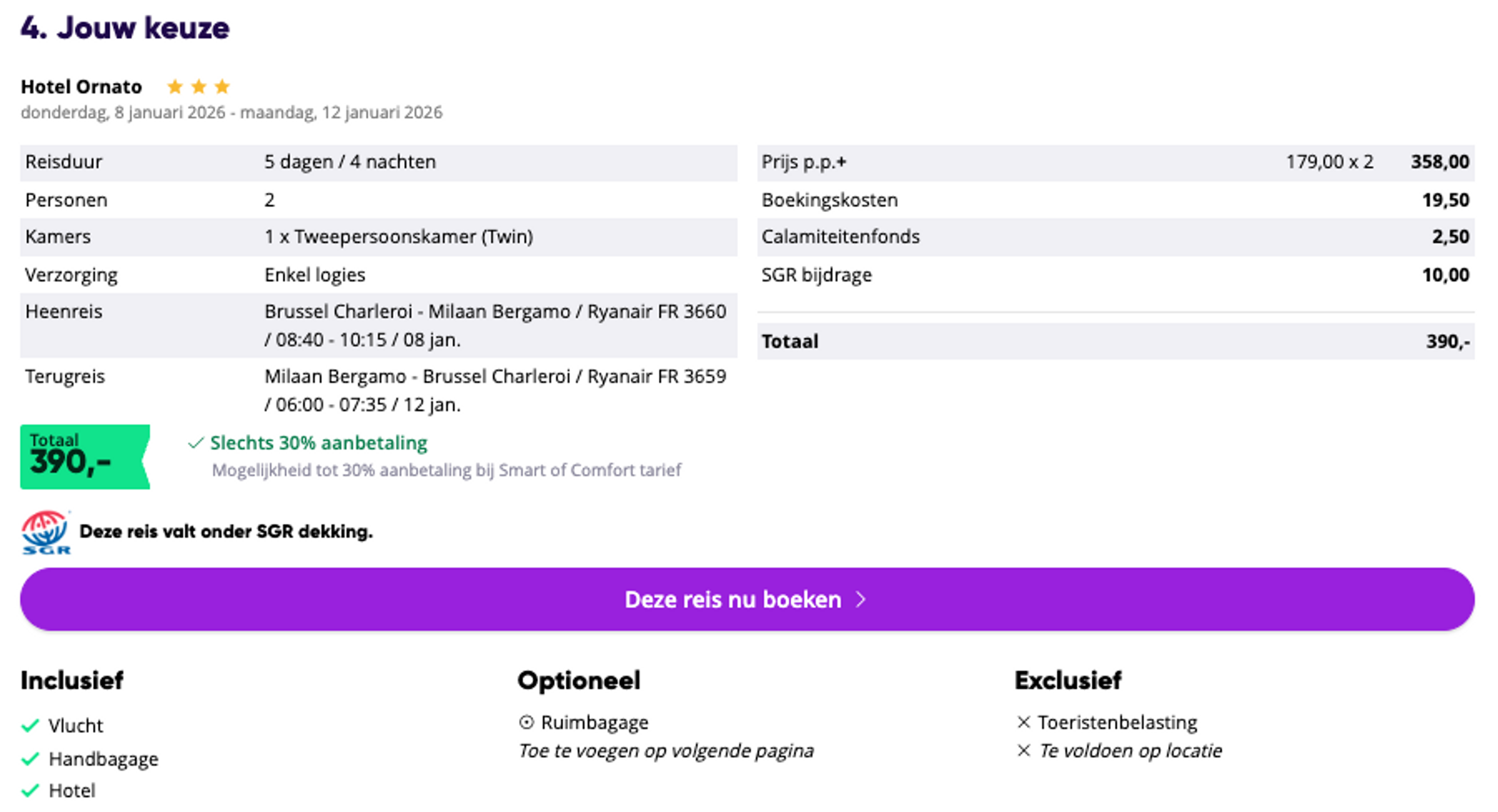Click the Ruimbagage circle icon
1498x812 pixels.
tap(526, 722)
